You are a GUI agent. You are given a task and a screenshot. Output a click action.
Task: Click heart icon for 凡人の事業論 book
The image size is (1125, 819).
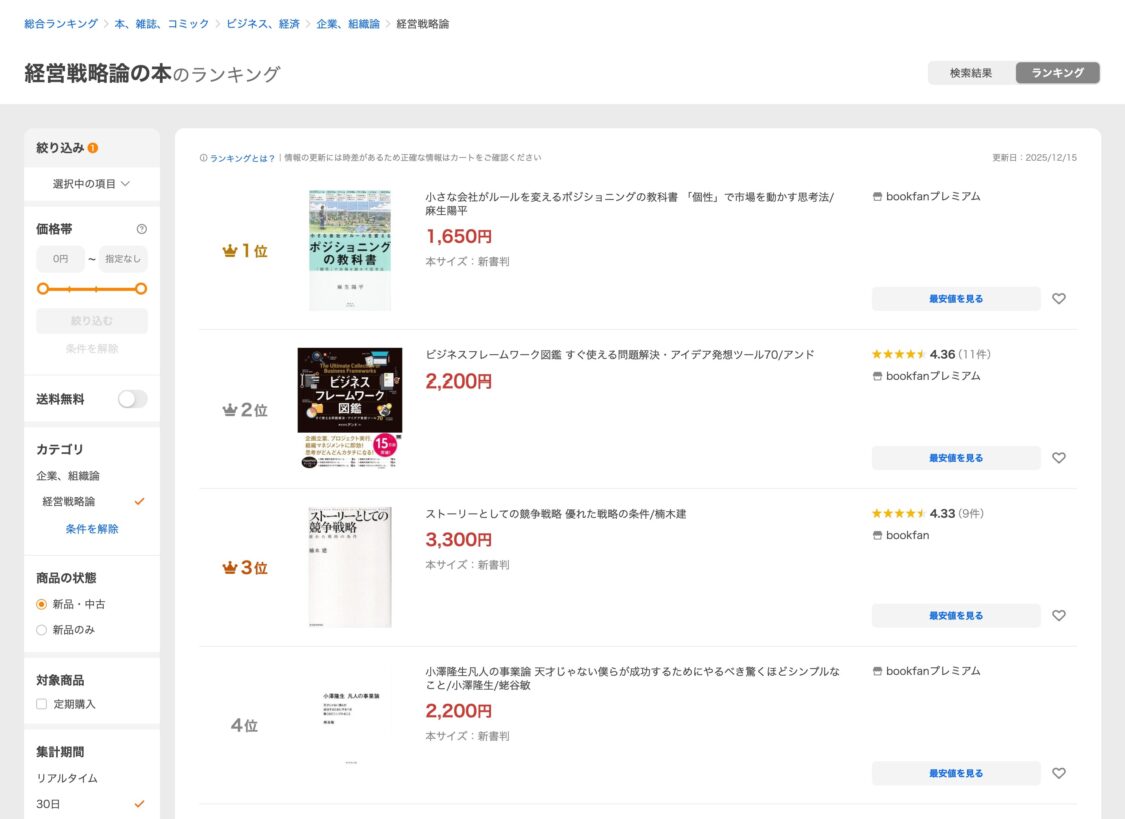[x=1059, y=773]
